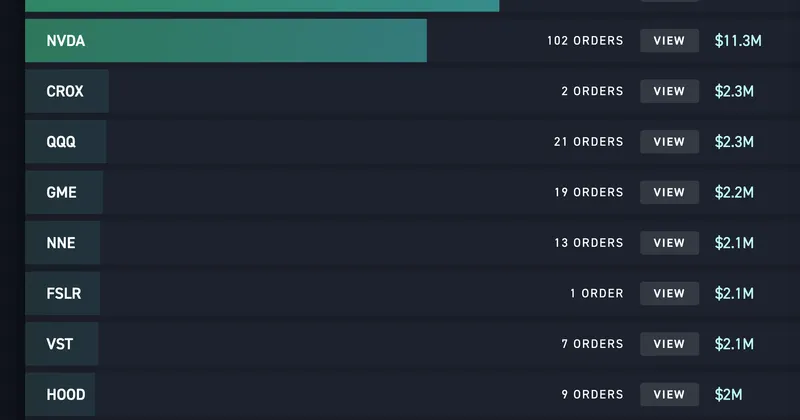Click the CROX ticker label
800x420 pixels.
(x=65, y=91)
